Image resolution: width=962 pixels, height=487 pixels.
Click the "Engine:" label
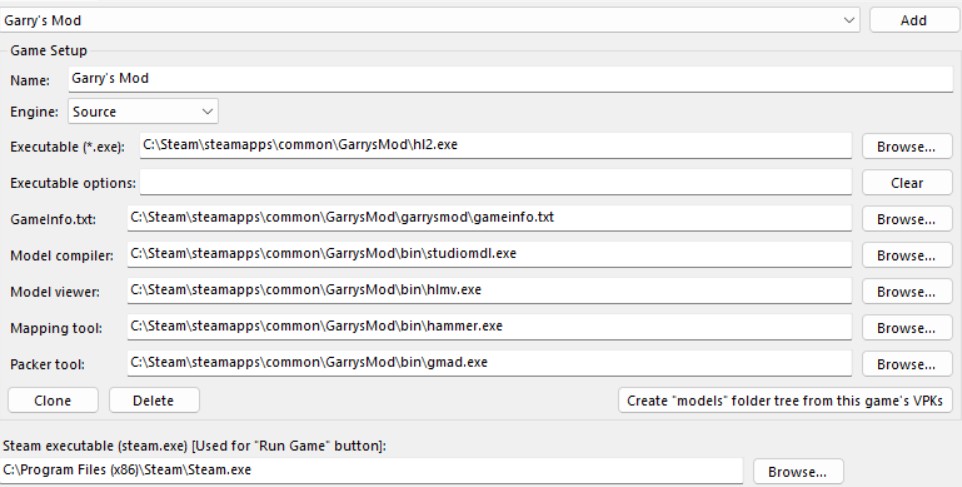34,112
